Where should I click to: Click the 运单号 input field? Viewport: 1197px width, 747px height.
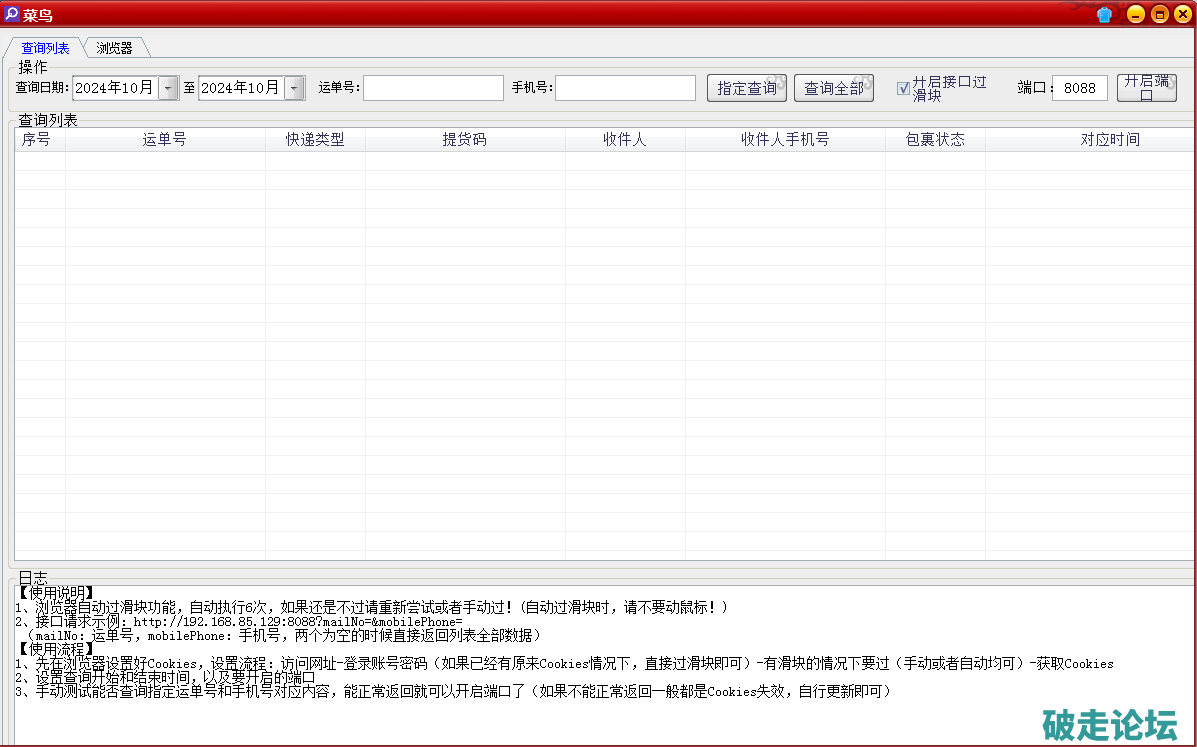(433, 88)
